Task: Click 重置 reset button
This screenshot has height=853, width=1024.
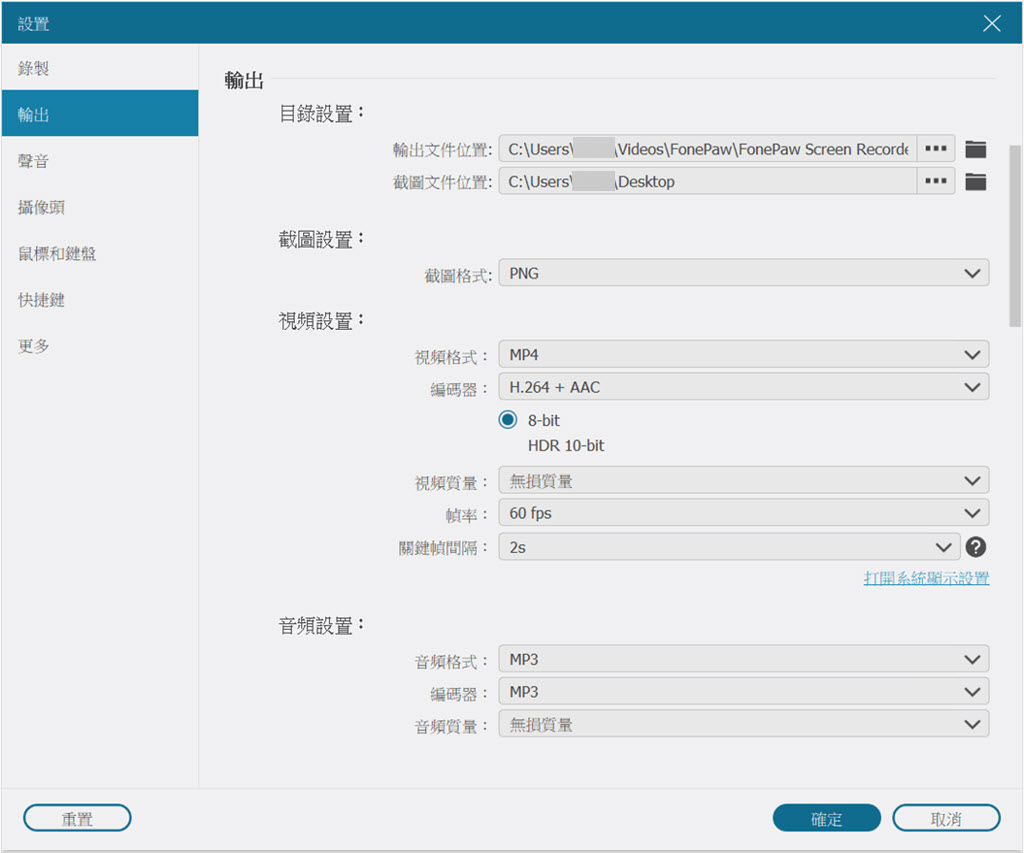Action: click(77, 818)
